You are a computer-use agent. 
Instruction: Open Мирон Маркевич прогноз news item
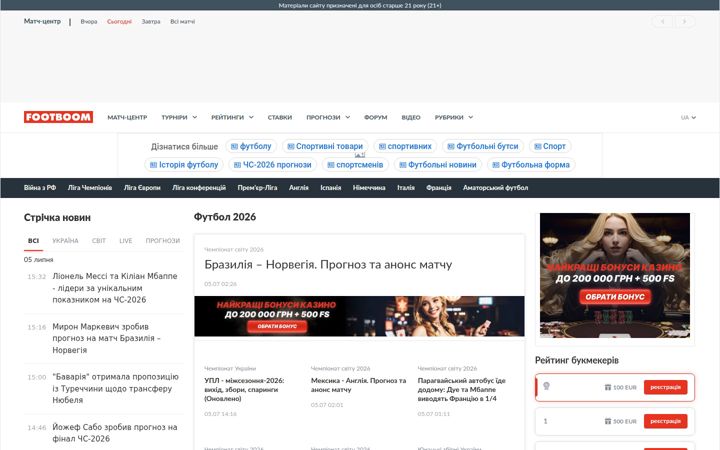coord(107,338)
